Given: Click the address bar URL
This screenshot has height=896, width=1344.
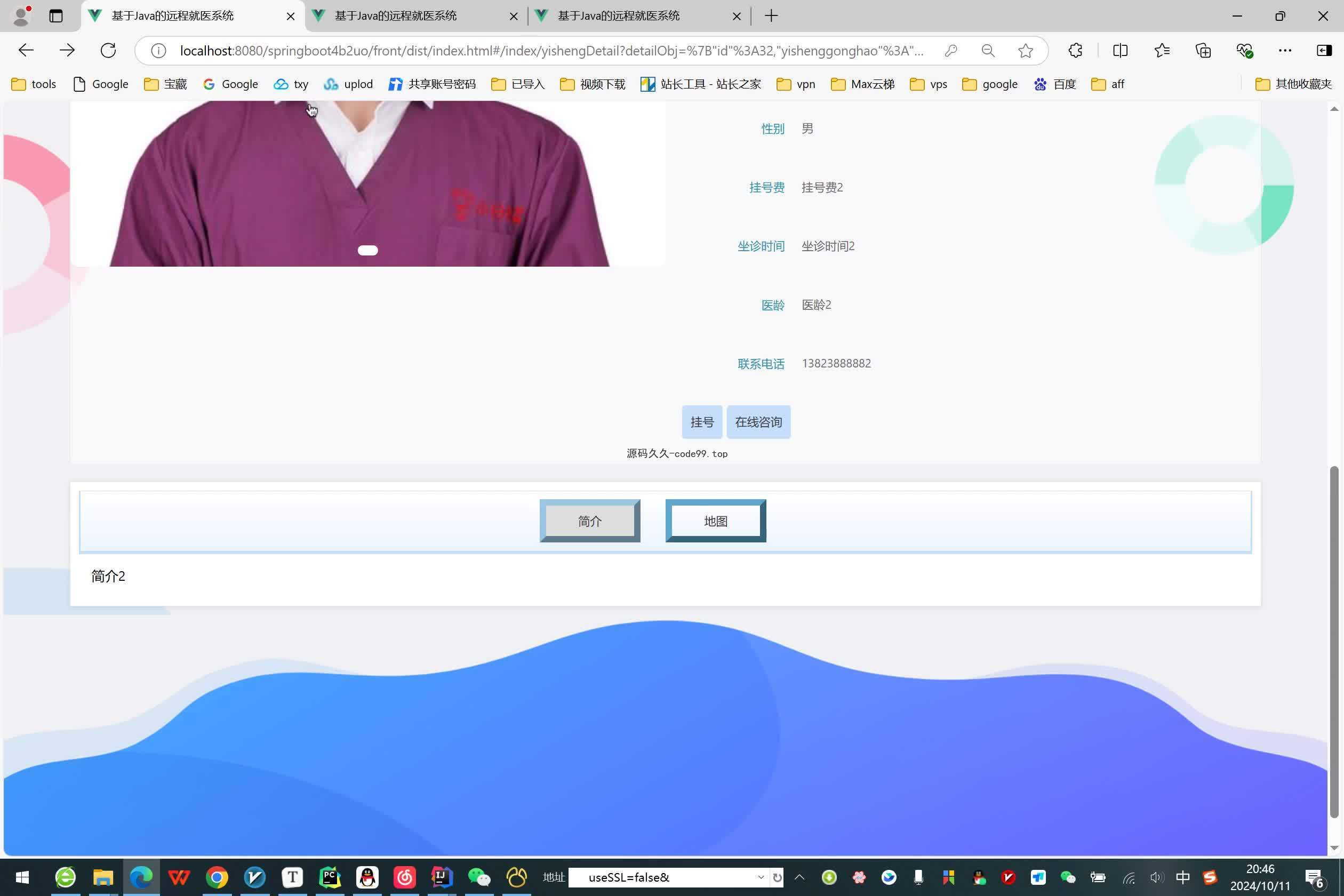Looking at the screenshot, I should (x=551, y=50).
